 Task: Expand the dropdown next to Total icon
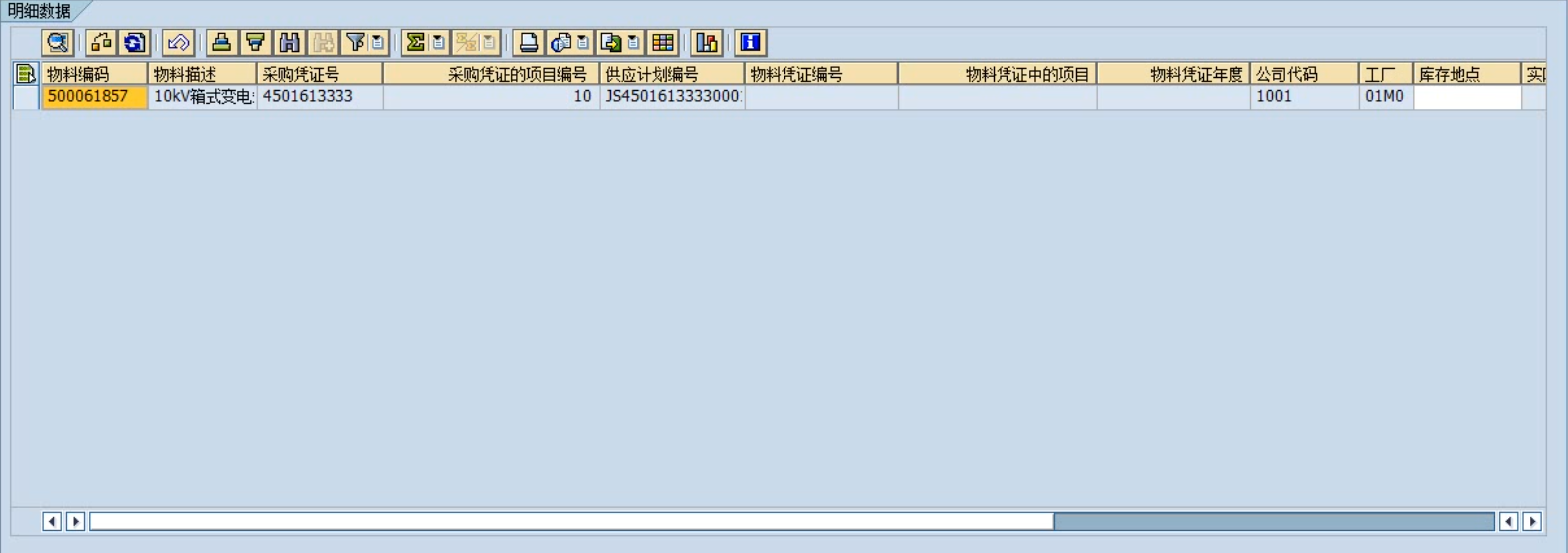(x=438, y=42)
